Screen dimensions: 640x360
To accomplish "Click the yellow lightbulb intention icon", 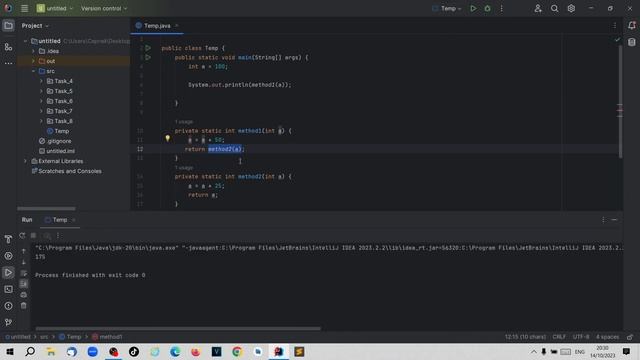I will click(167, 138).
